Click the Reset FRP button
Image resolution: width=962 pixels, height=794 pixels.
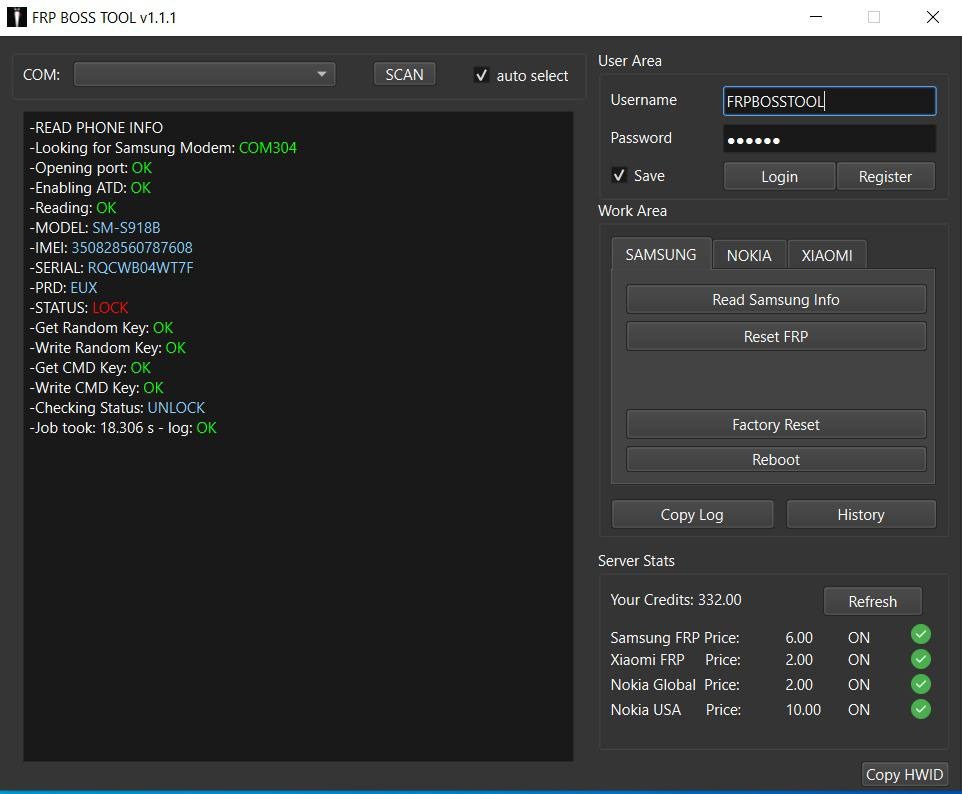pos(776,336)
